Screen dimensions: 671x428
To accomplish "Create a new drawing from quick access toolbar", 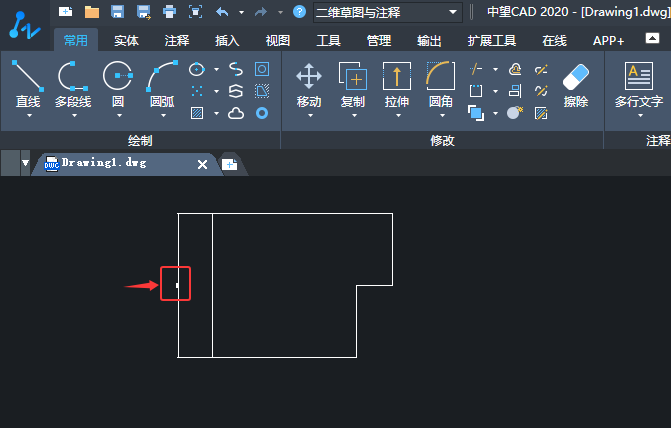I will [65, 12].
